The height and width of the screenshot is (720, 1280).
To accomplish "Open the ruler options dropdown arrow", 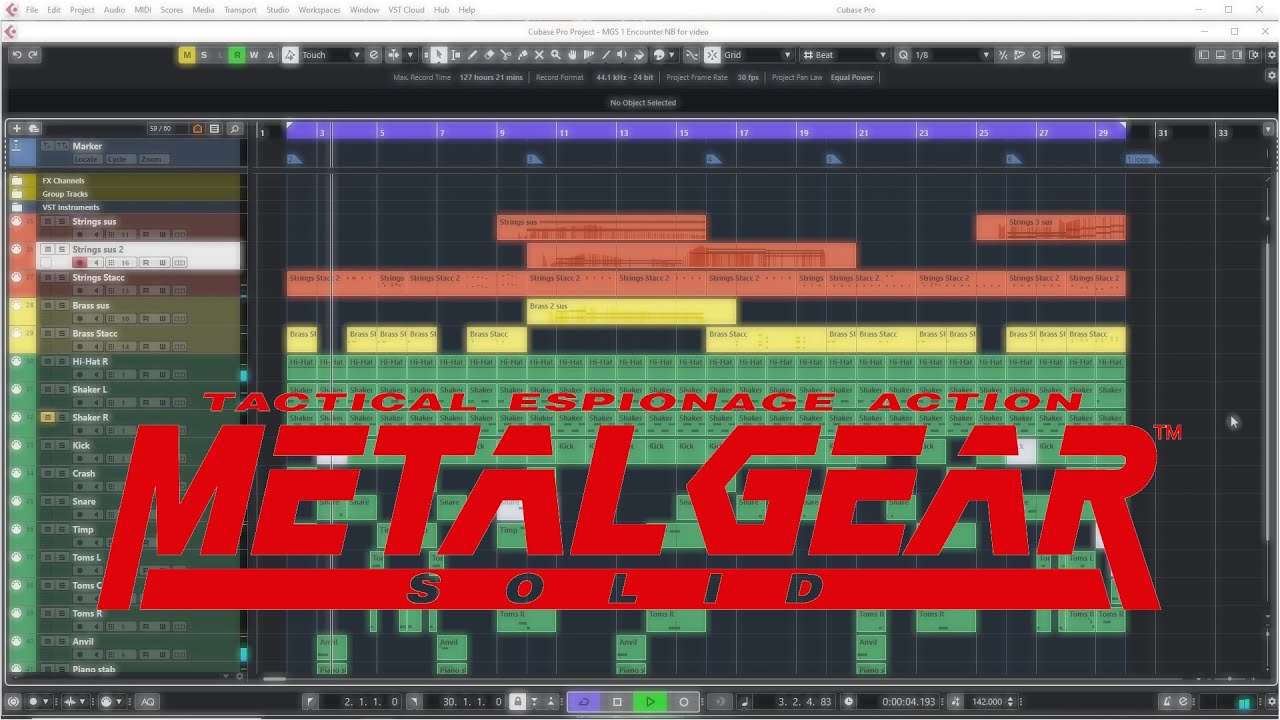I will coord(1269,129).
